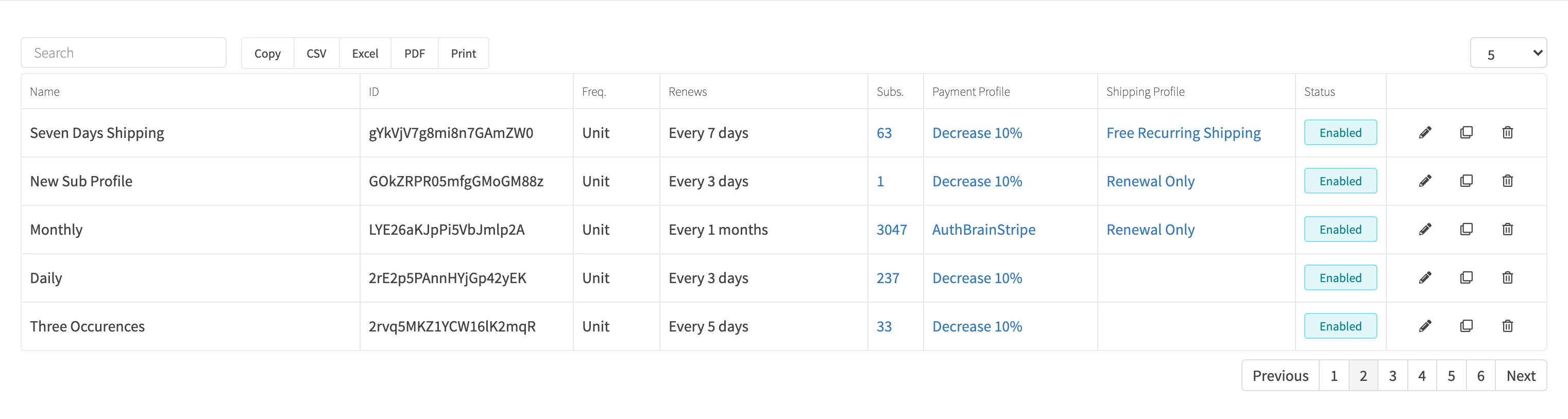Go to the Previous page
Viewport: 1568px width, 419px height.
click(x=1280, y=376)
